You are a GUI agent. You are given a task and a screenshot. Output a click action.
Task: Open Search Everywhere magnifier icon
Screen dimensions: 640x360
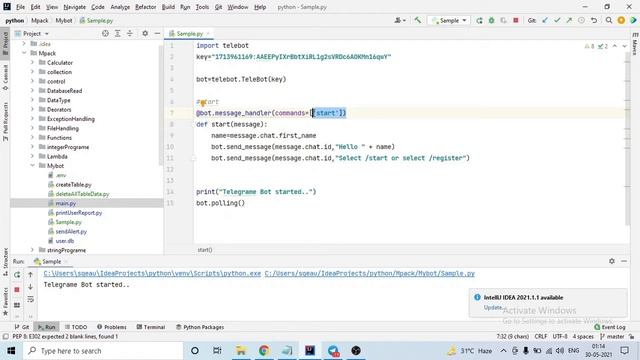point(609,20)
